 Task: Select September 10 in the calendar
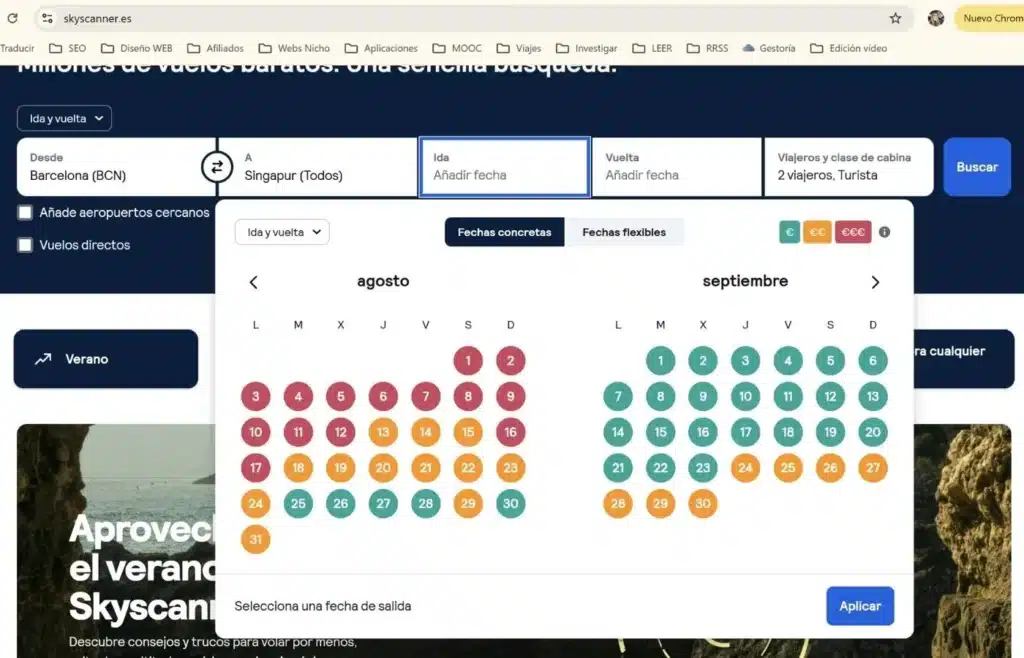[x=745, y=396]
